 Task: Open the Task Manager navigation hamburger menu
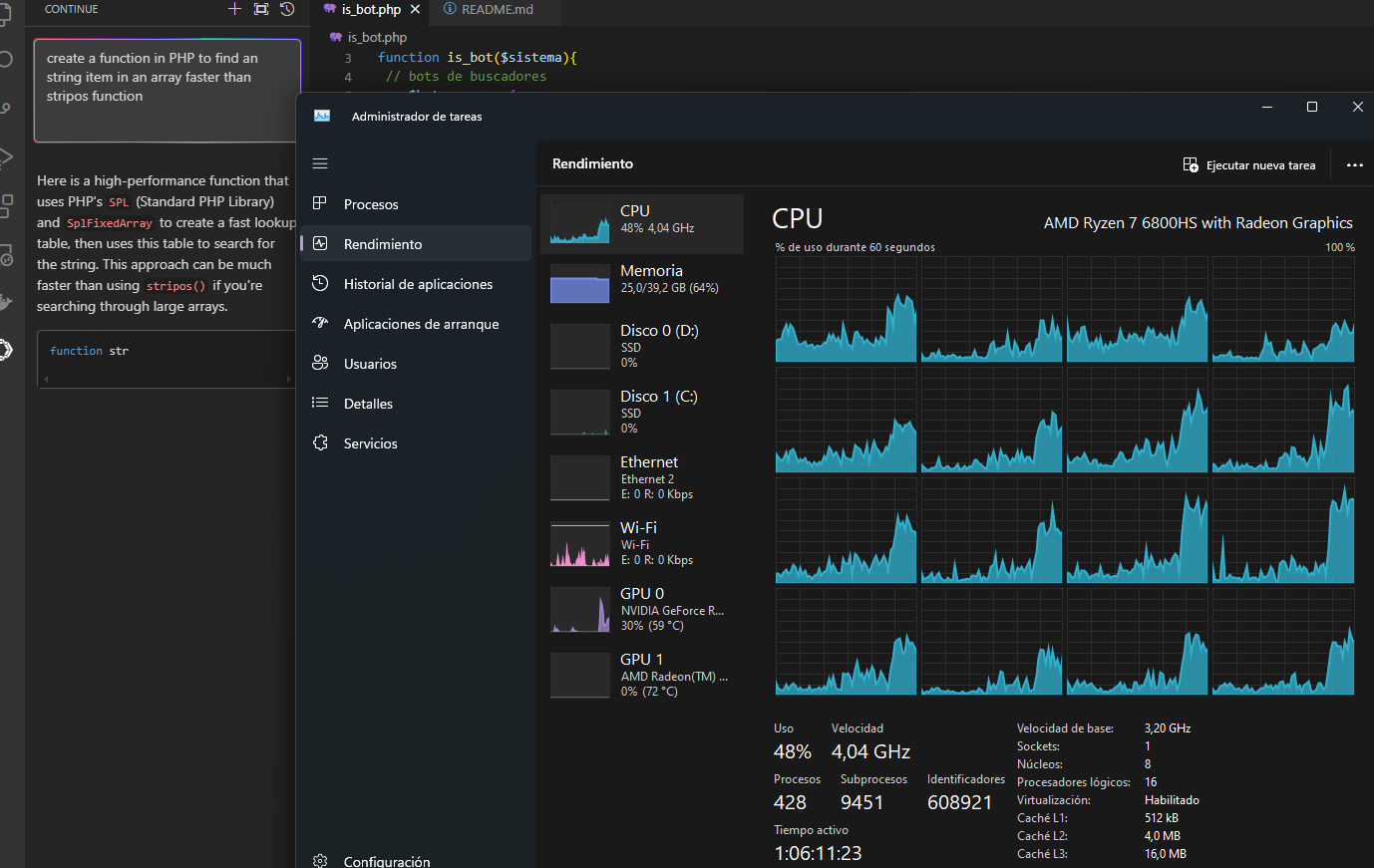pyautogui.click(x=320, y=163)
